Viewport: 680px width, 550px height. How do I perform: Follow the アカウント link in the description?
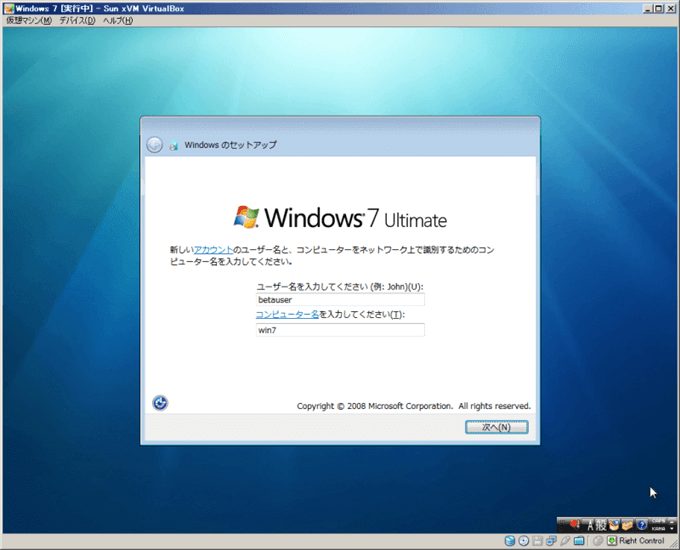coord(214,250)
